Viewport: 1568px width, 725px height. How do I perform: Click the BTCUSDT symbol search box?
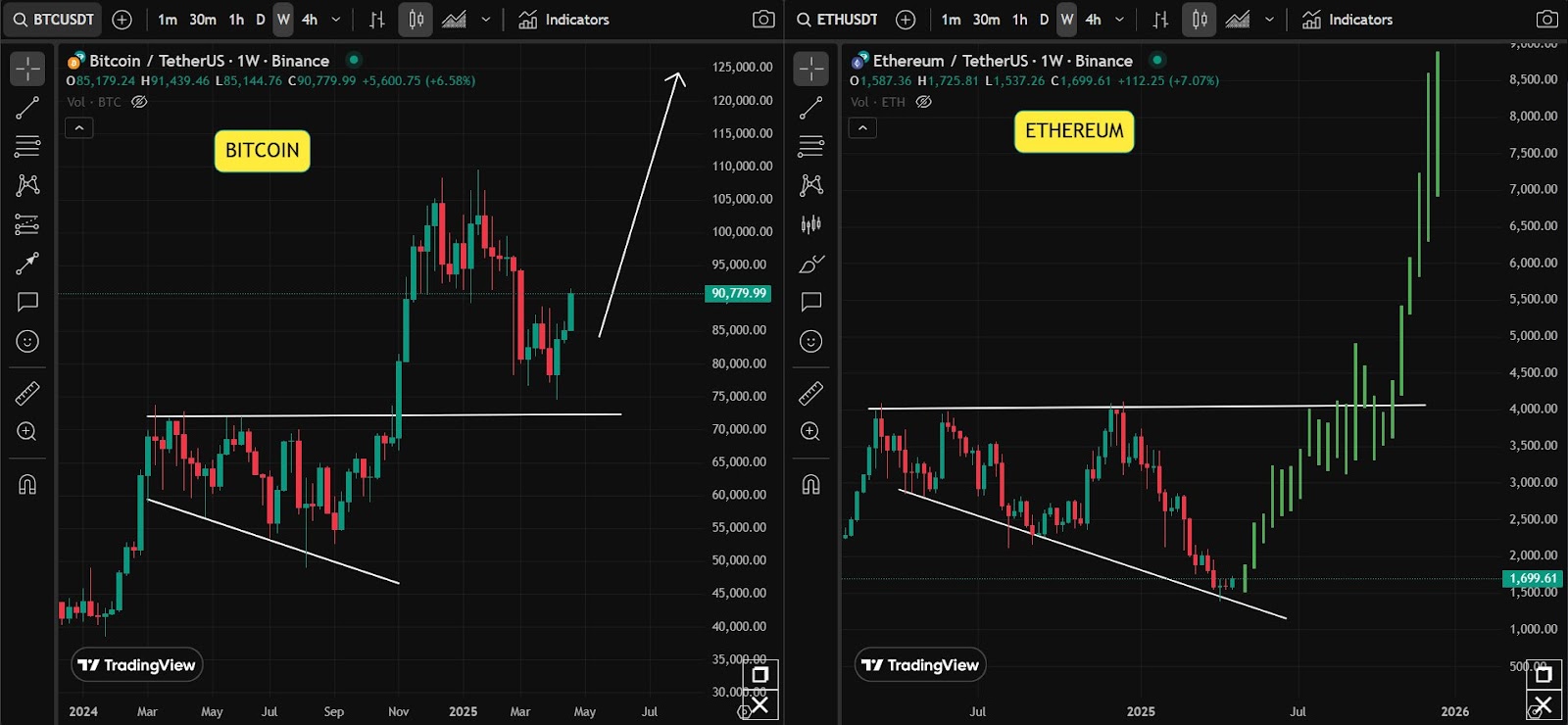coord(54,20)
